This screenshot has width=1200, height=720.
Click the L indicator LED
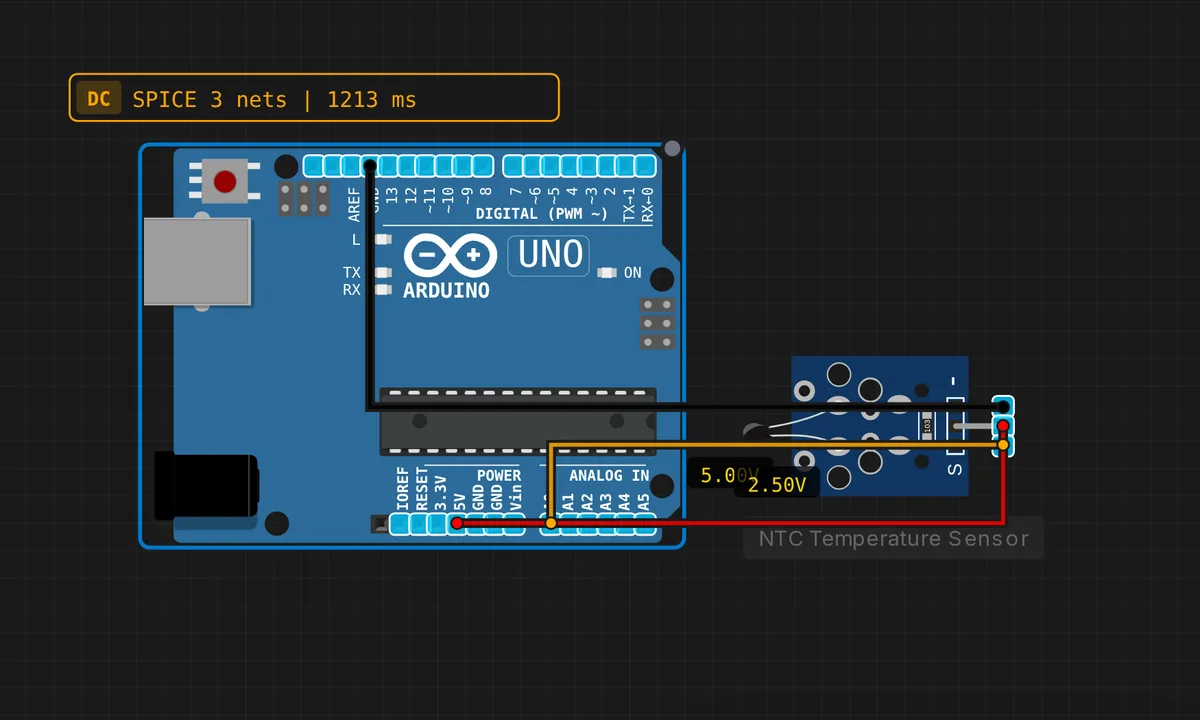[x=382, y=240]
